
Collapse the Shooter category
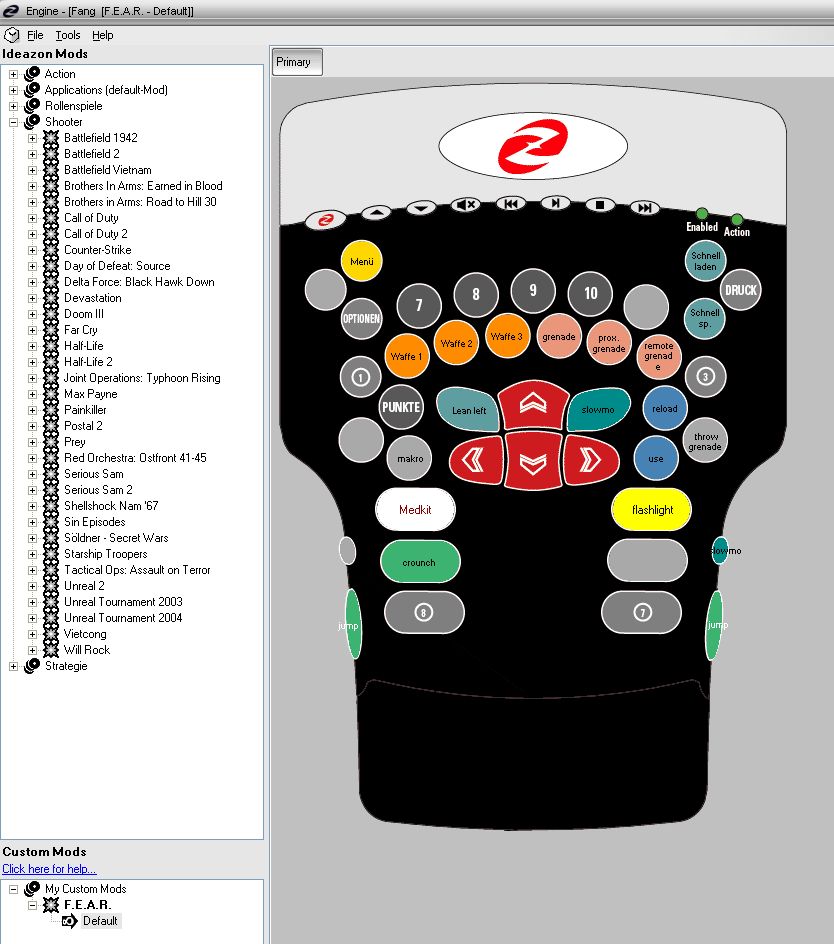[x=13, y=122]
